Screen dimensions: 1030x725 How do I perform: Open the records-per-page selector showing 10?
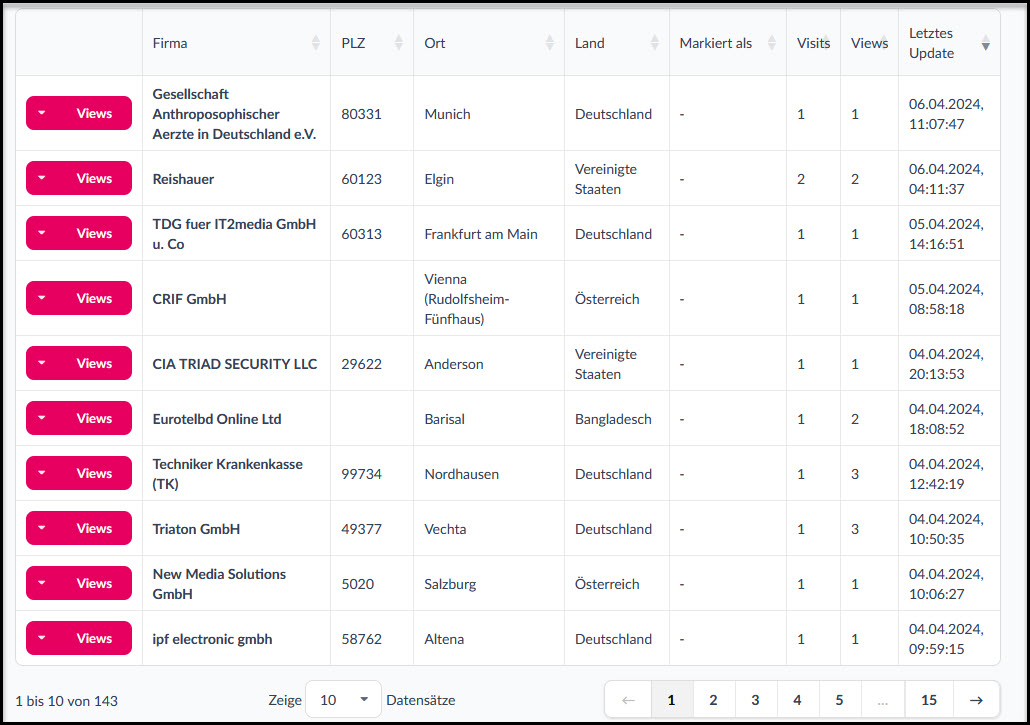click(343, 700)
